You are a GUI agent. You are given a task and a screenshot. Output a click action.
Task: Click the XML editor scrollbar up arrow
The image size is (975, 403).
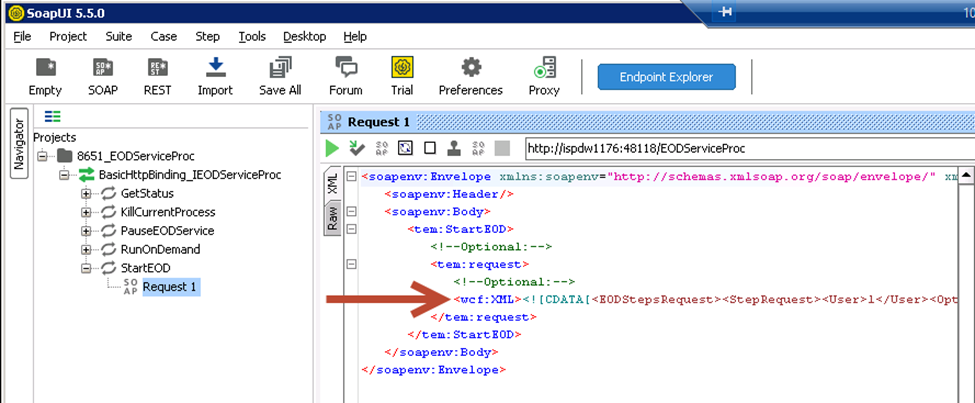[x=966, y=177]
